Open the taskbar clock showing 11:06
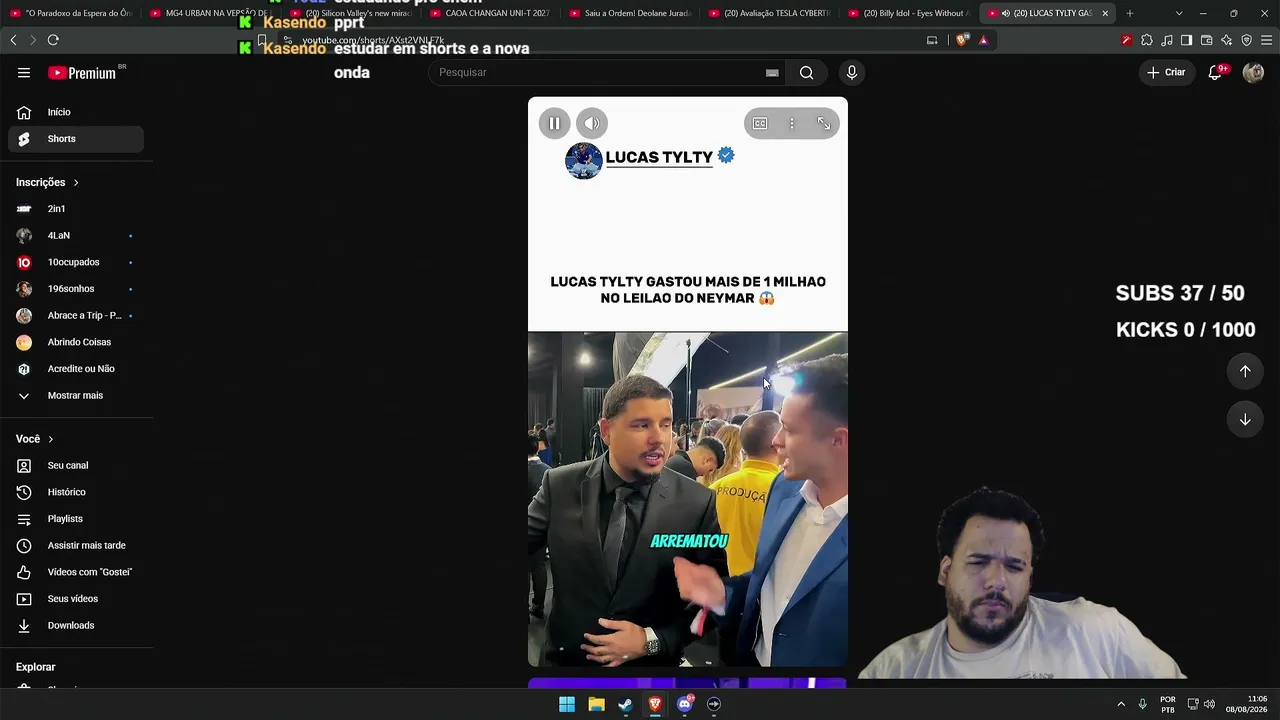This screenshot has height=720, width=1280. [x=1247, y=704]
